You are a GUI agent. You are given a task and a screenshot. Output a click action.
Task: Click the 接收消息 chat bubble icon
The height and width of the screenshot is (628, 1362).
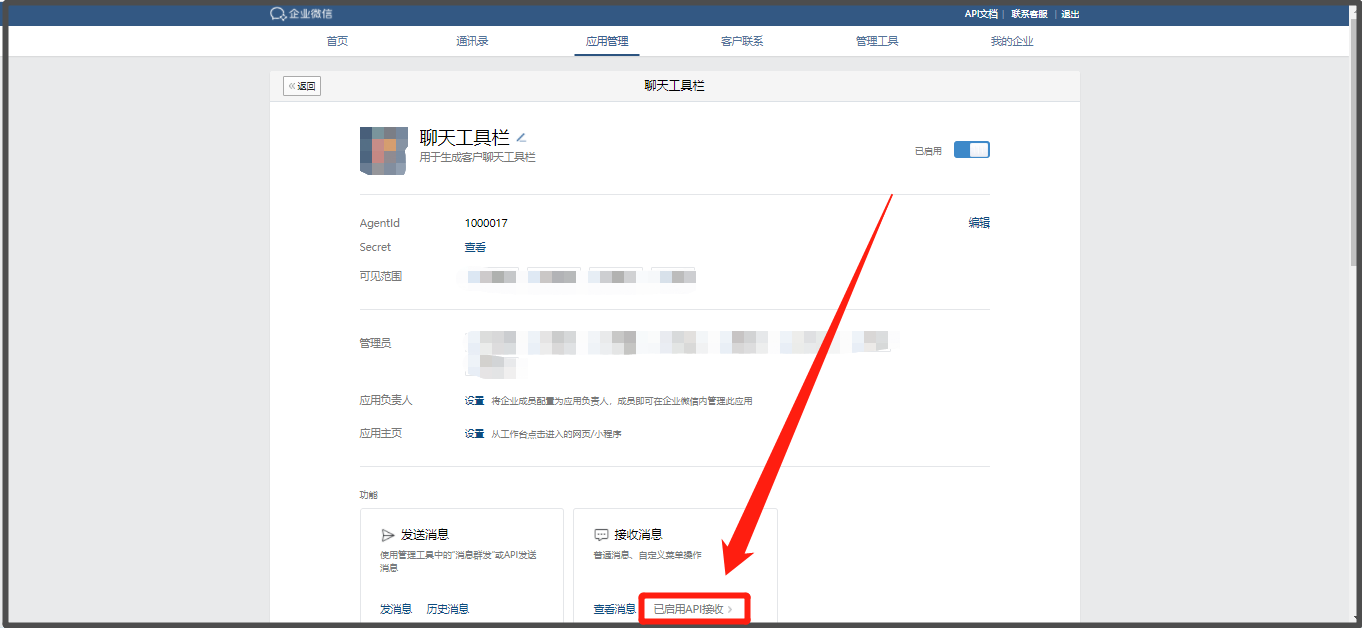click(x=601, y=535)
